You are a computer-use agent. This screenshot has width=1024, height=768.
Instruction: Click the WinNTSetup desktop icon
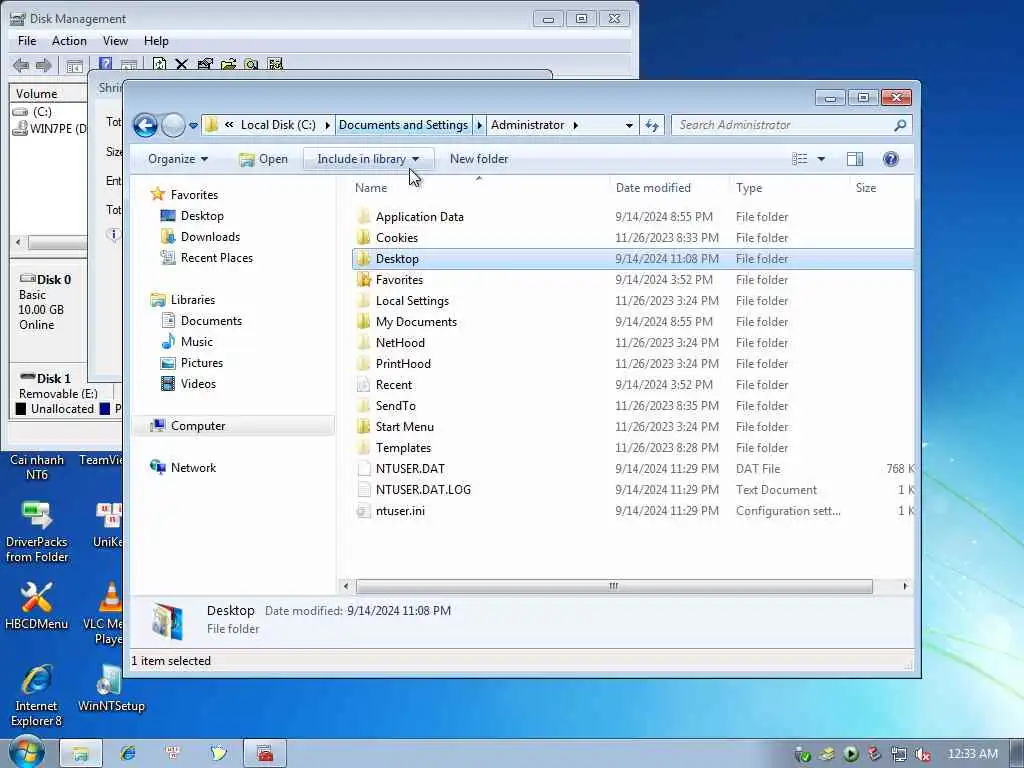click(x=111, y=688)
